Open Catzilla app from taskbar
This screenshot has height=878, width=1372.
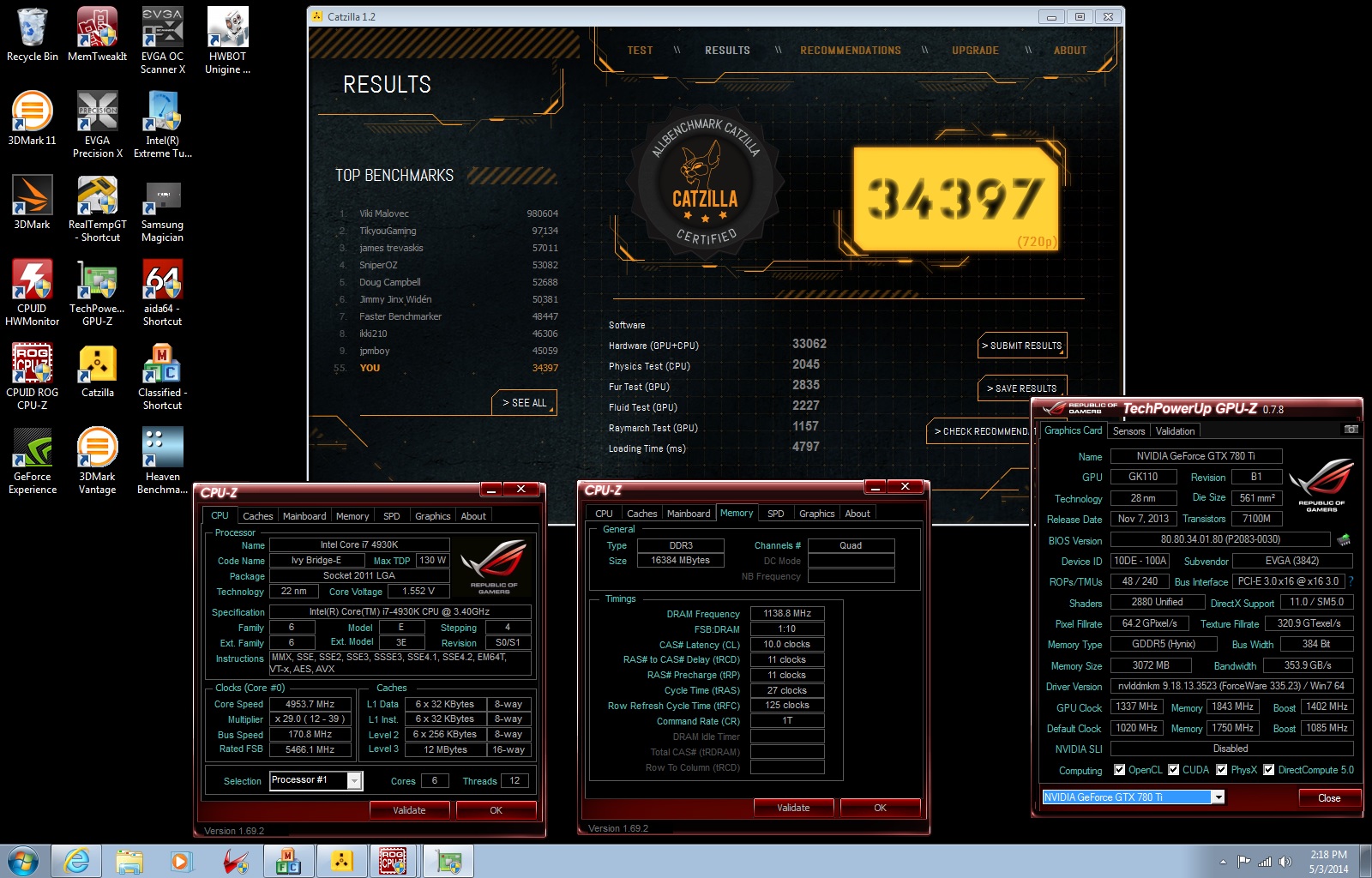(342, 861)
